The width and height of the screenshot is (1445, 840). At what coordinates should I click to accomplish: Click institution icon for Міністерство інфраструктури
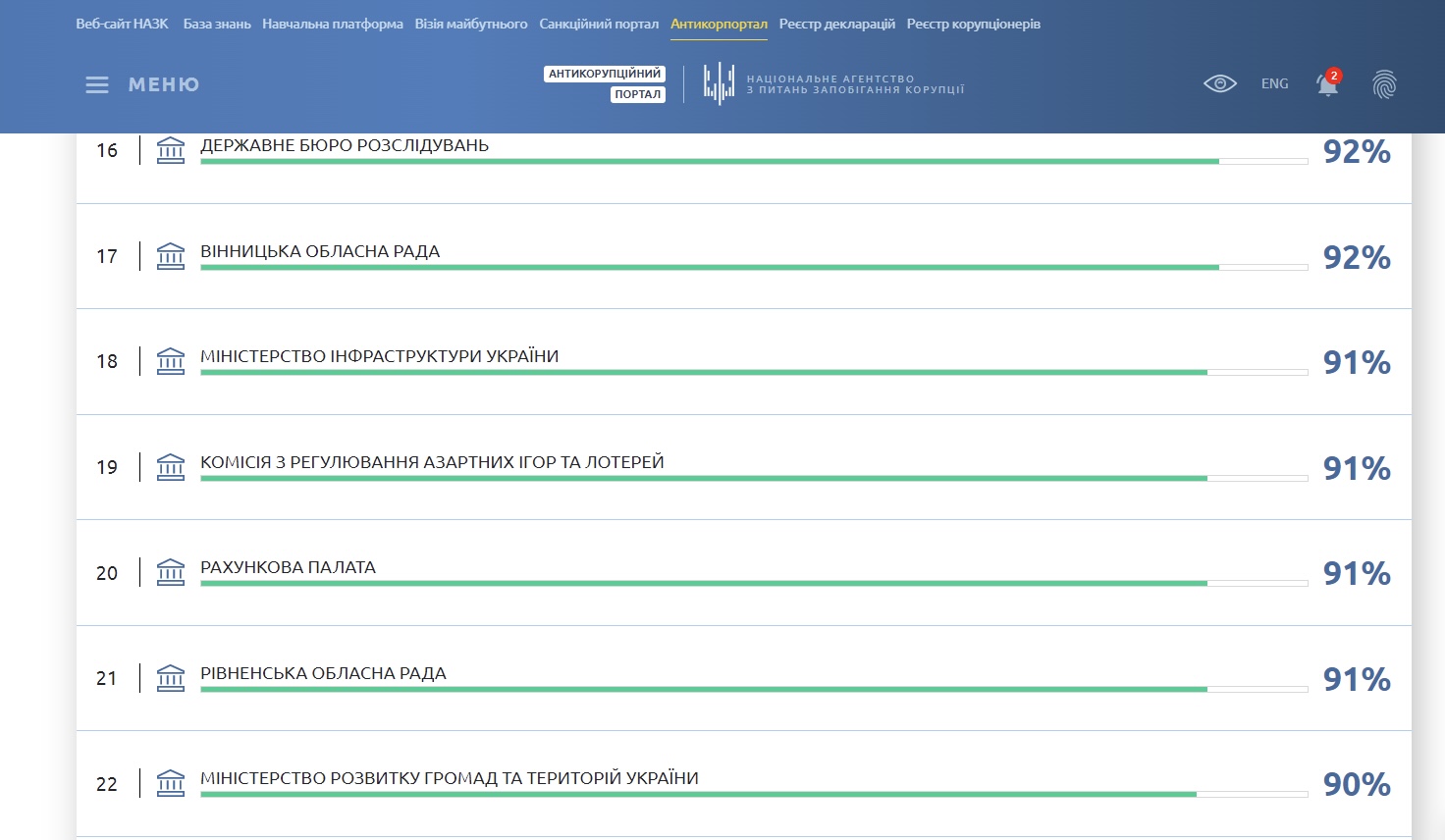click(171, 361)
